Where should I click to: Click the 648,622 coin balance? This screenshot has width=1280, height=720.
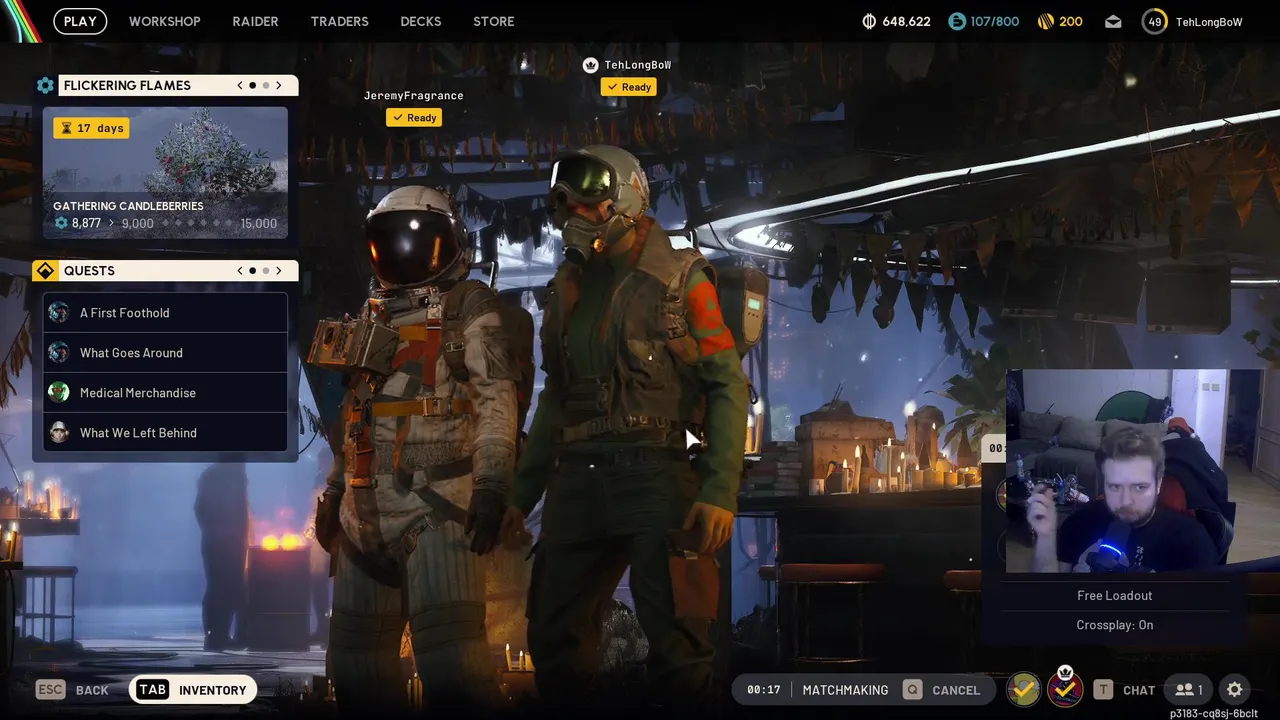click(x=906, y=21)
